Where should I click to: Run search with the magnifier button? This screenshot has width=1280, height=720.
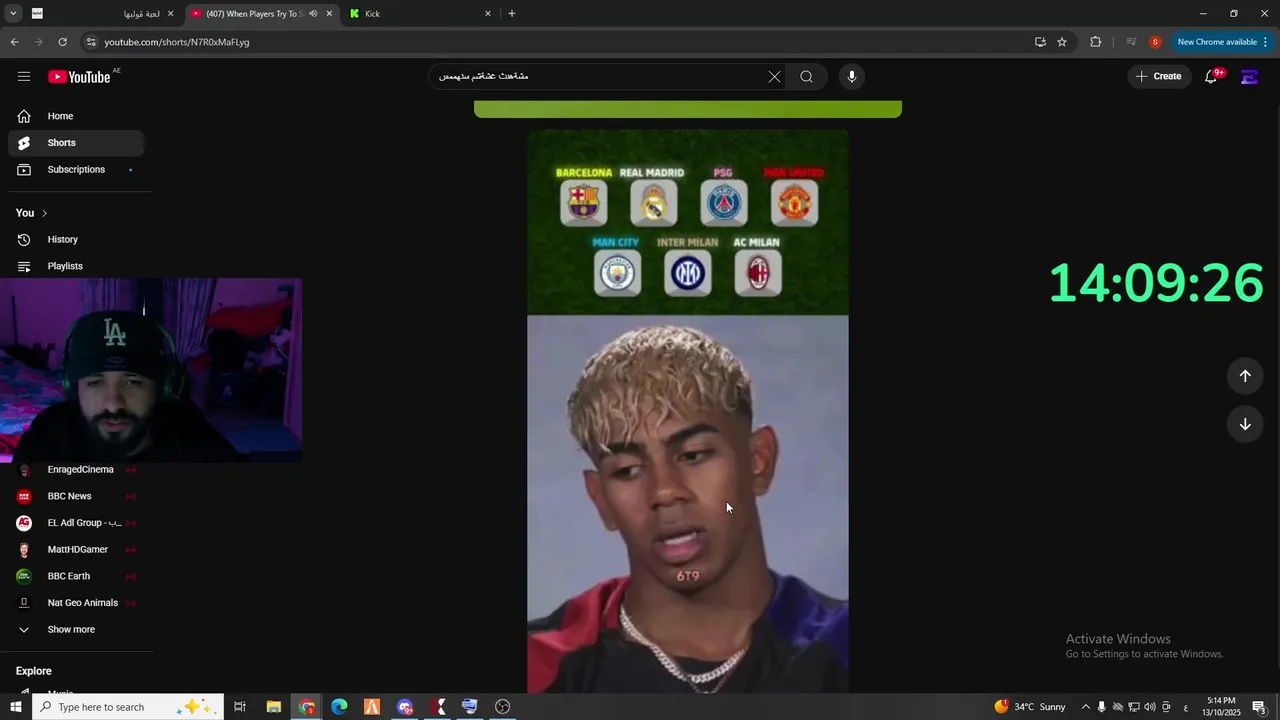806,77
